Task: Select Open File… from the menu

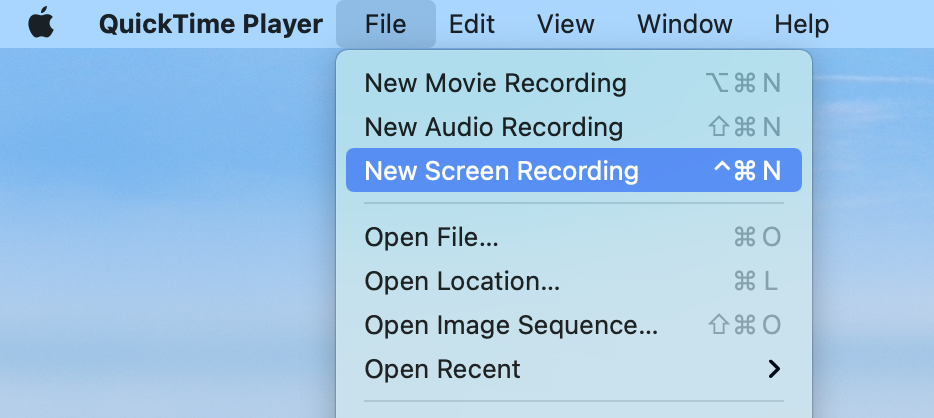Action: tap(574, 237)
